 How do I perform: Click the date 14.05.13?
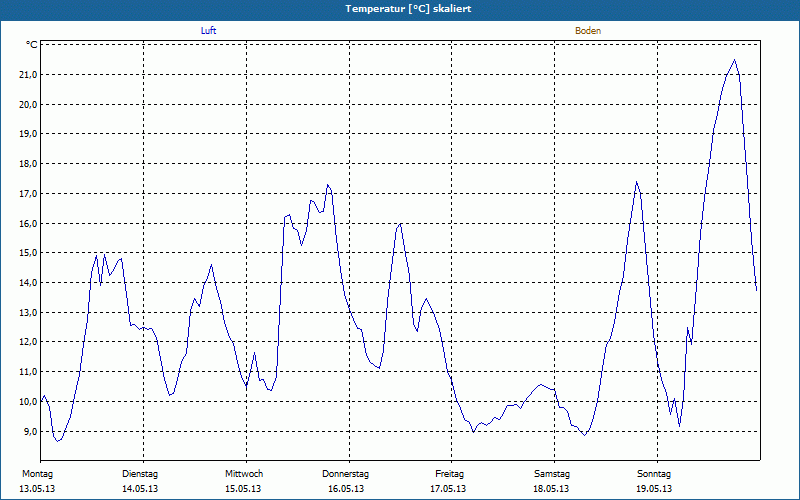pos(140,489)
